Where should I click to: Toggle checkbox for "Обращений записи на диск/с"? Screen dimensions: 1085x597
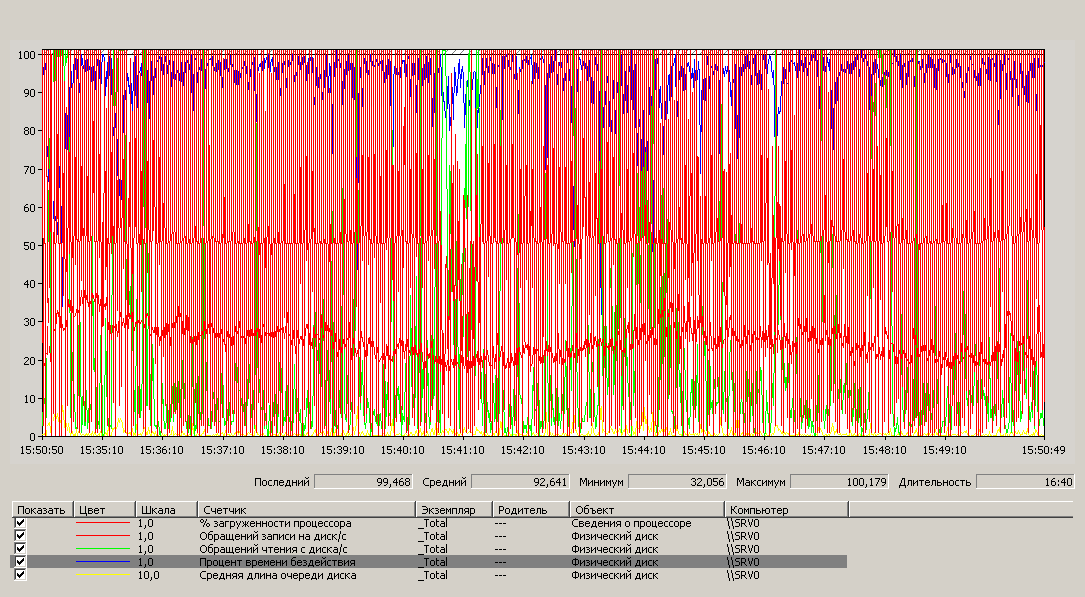(20, 536)
